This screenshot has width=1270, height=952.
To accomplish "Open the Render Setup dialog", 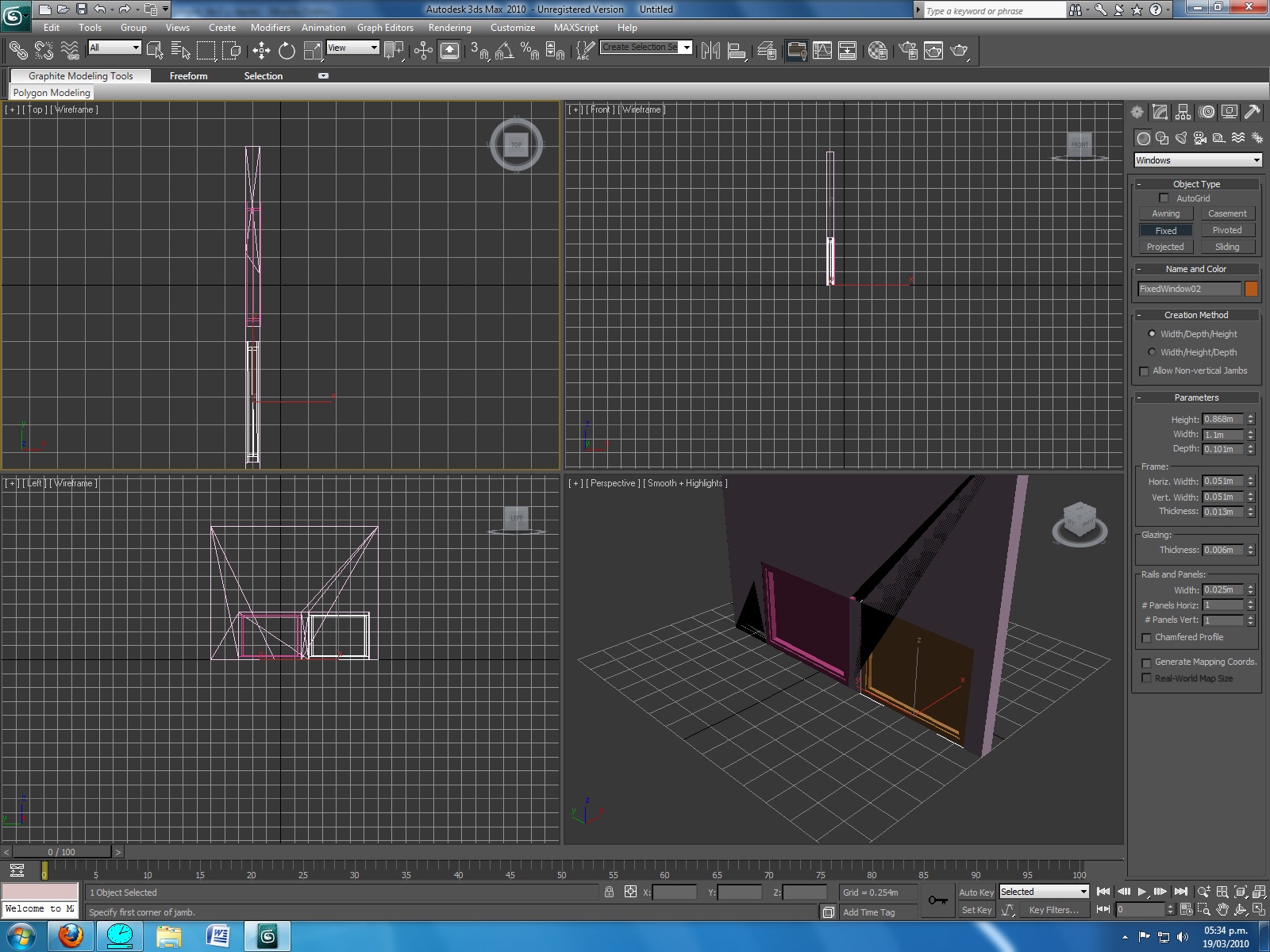I will tap(908, 51).
